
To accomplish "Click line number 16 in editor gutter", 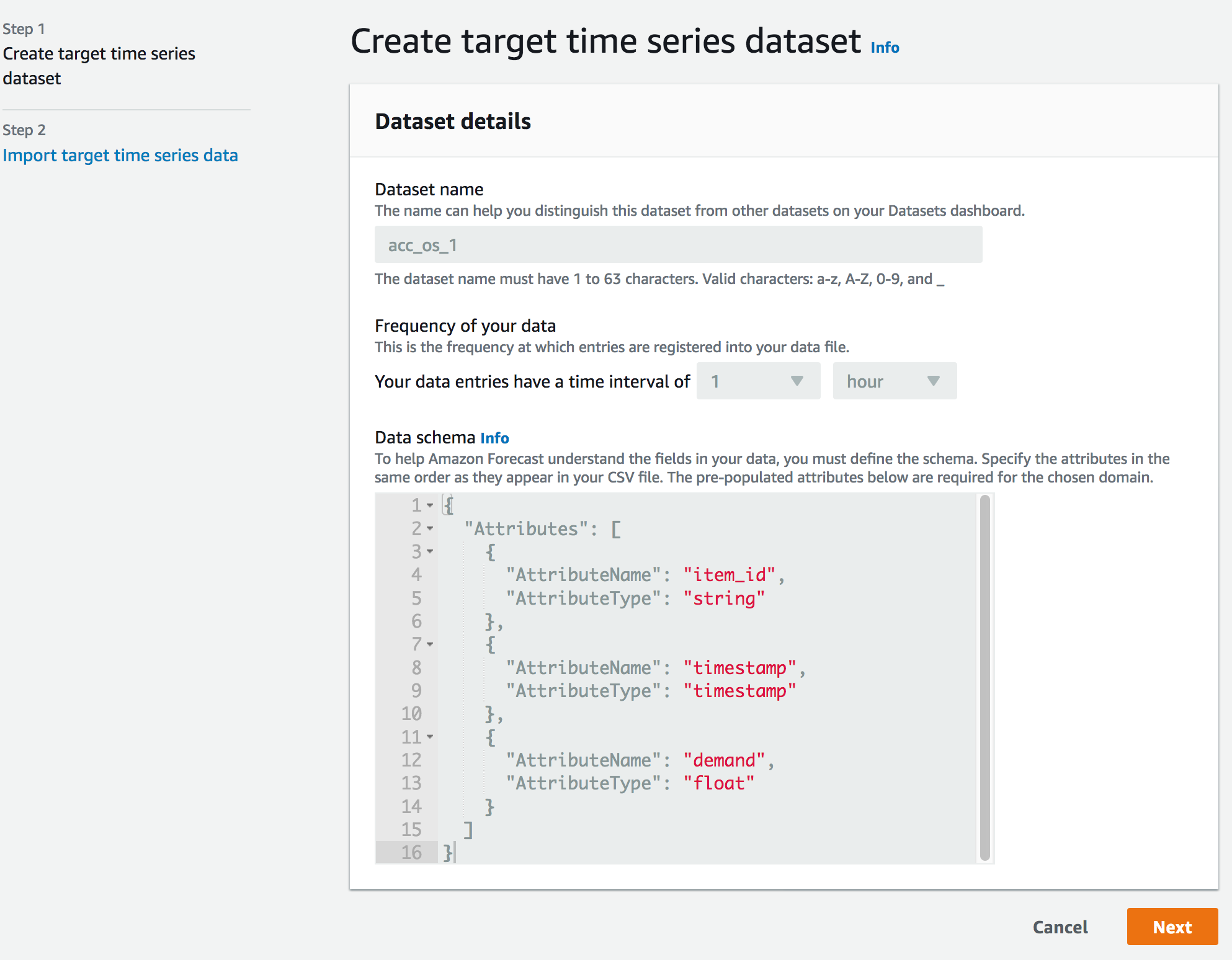I will click(411, 853).
